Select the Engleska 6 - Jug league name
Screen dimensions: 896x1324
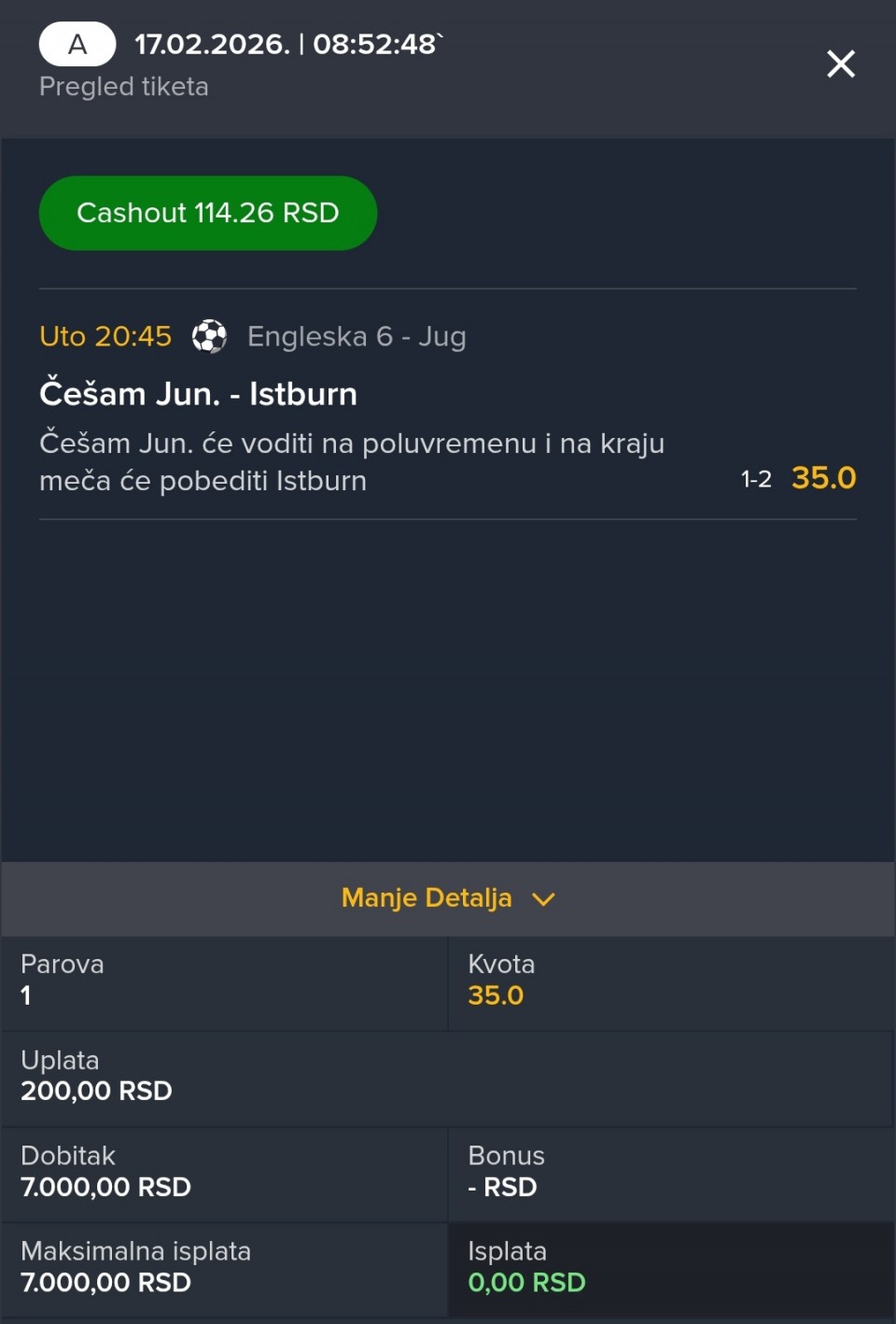(357, 336)
